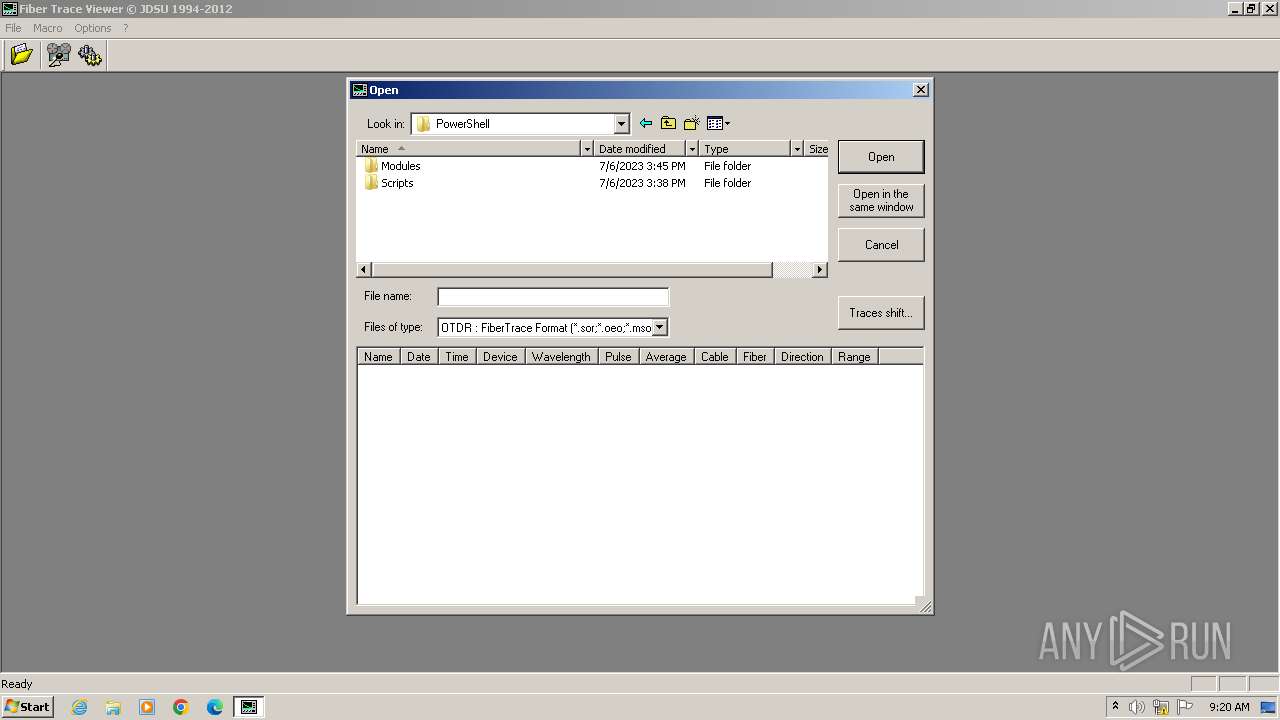Click trace list Fiber column header
This screenshot has width=1280, height=720.
point(755,357)
